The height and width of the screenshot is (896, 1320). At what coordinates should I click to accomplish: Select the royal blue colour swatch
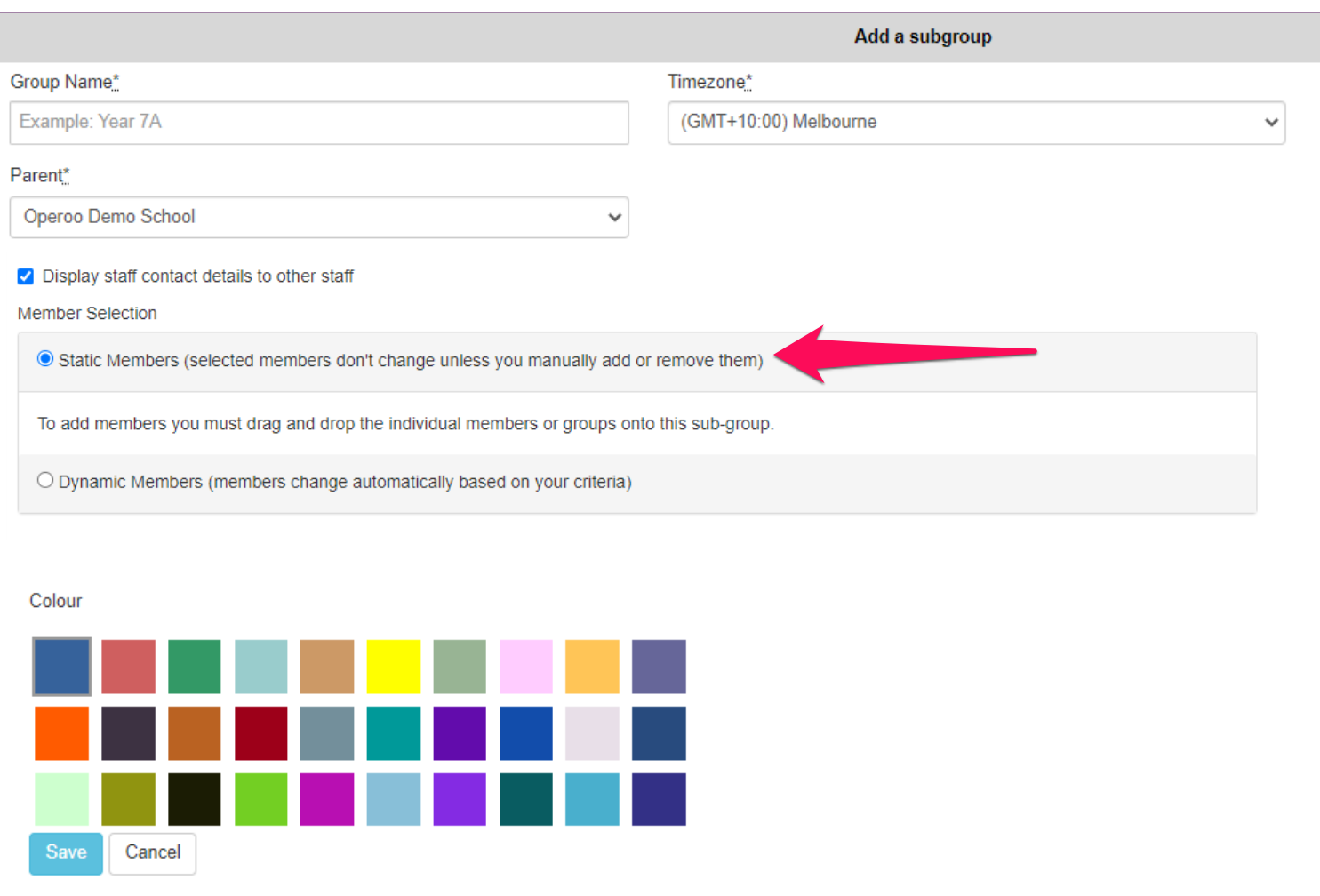click(526, 733)
